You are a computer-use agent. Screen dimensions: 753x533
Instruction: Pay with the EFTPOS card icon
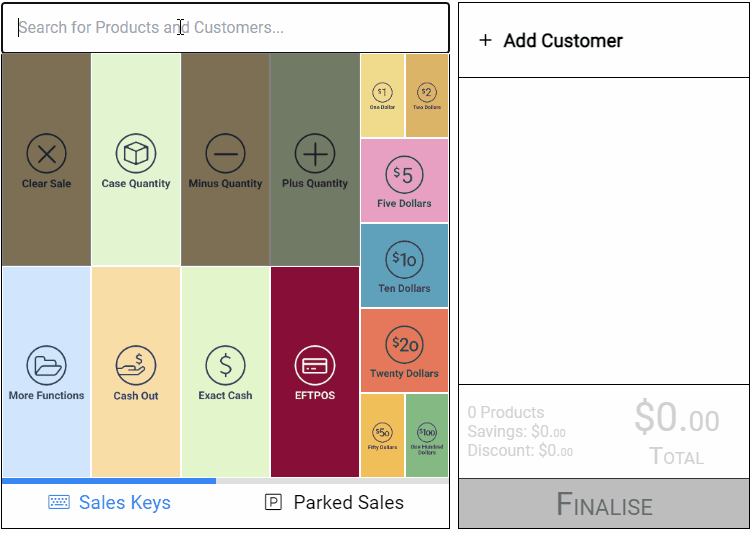pos(315,365)
